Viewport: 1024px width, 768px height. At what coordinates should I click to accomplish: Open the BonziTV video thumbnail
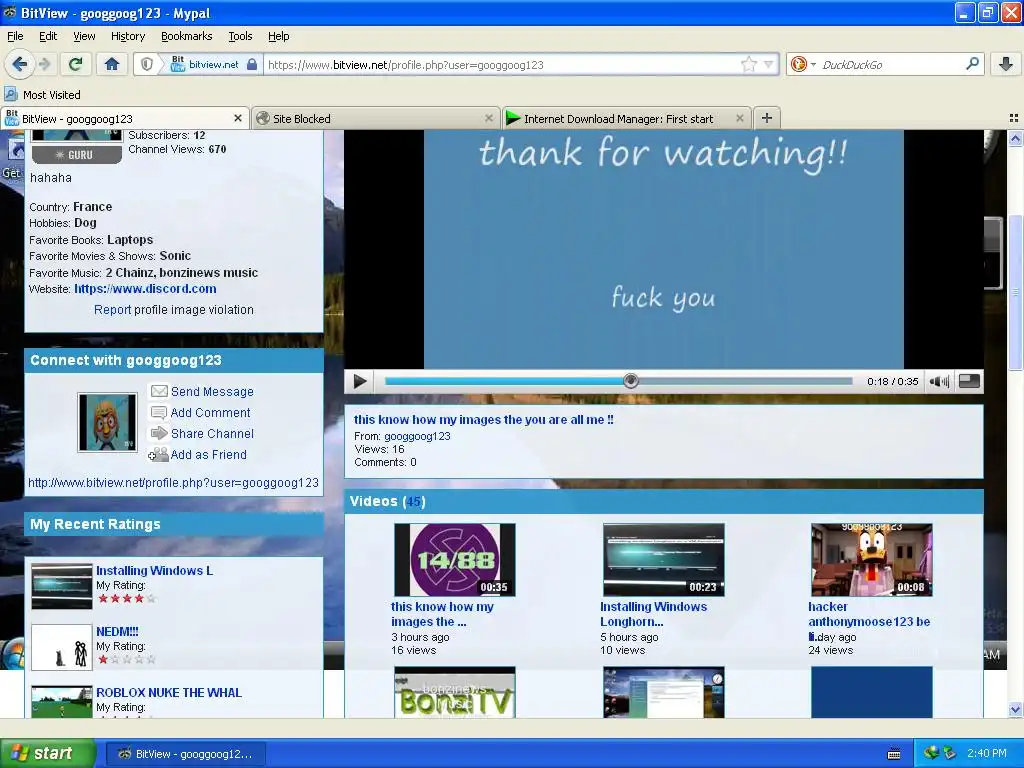[x=455, y=692]
